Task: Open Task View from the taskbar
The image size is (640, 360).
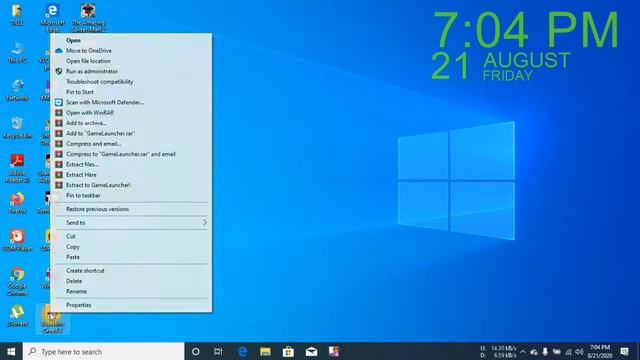Action: click(x=218, y=351)
